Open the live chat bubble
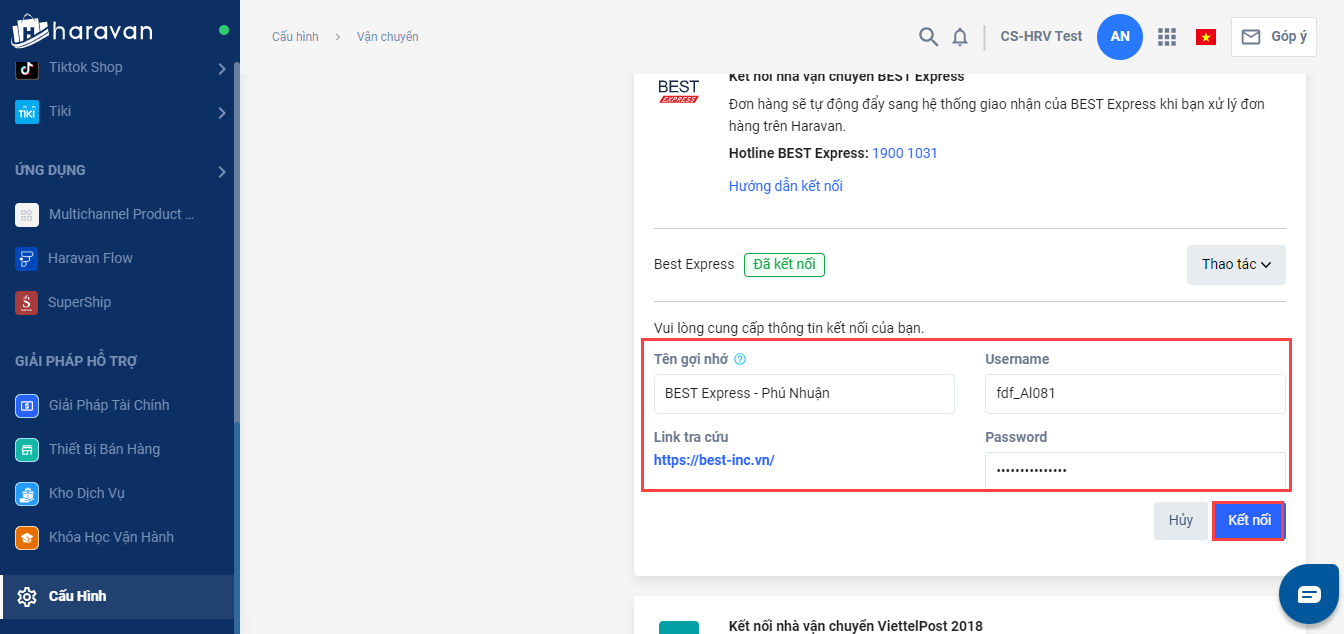The image size is (1344, 634). 1309,594
